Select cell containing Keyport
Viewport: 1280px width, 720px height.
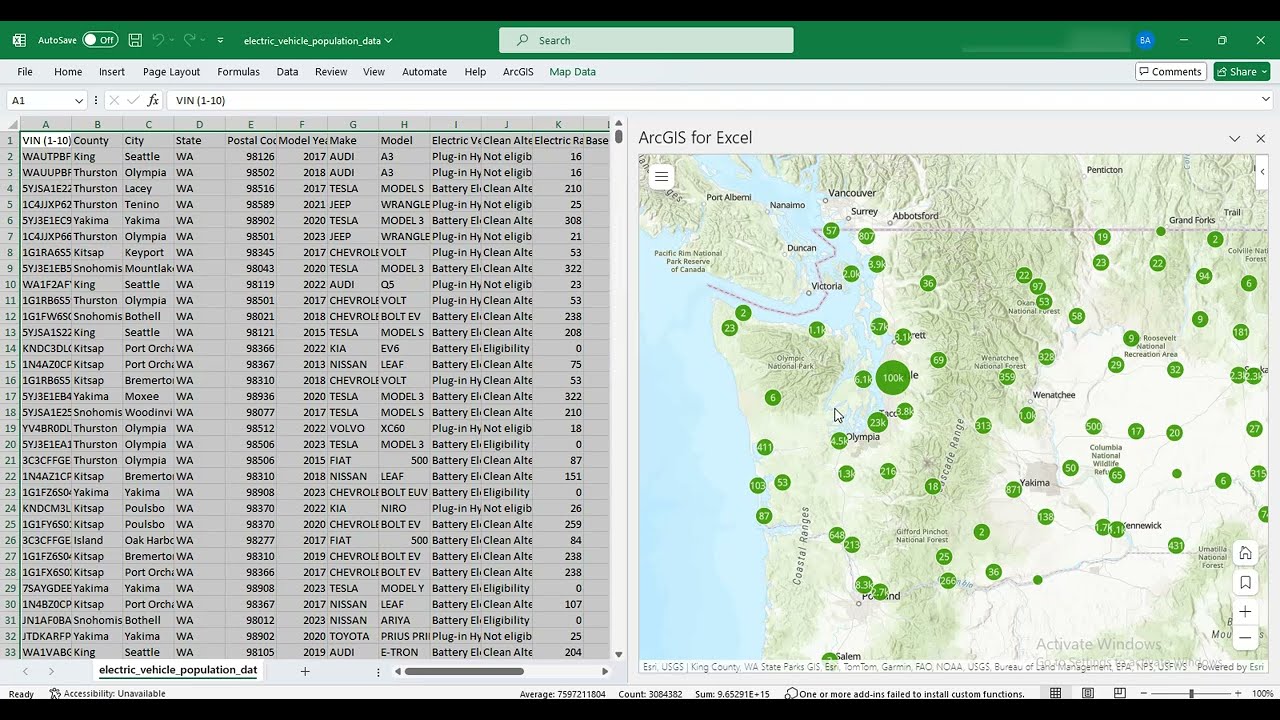coord(148,252)
